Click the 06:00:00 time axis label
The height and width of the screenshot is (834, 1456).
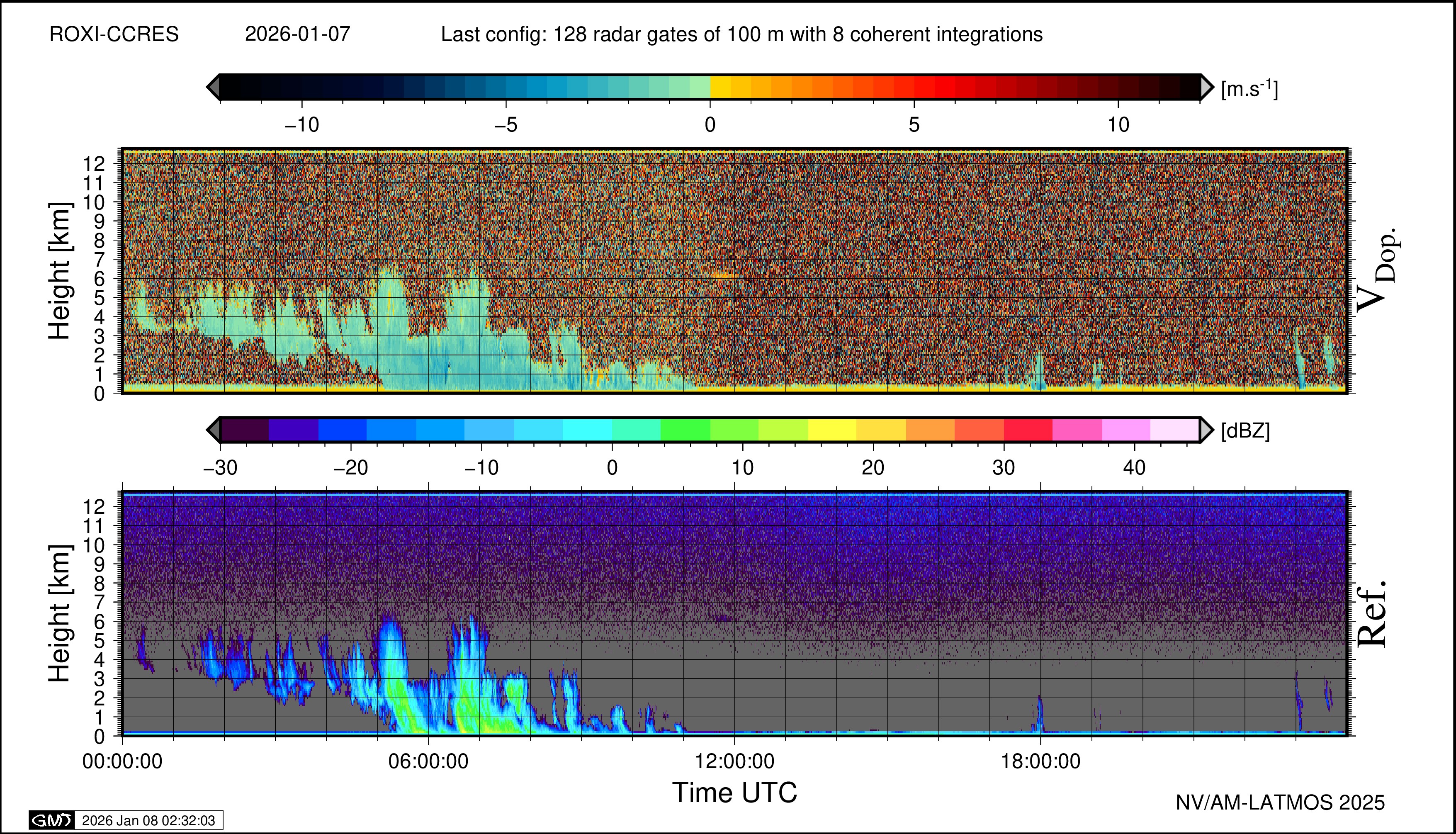point(428,761)
